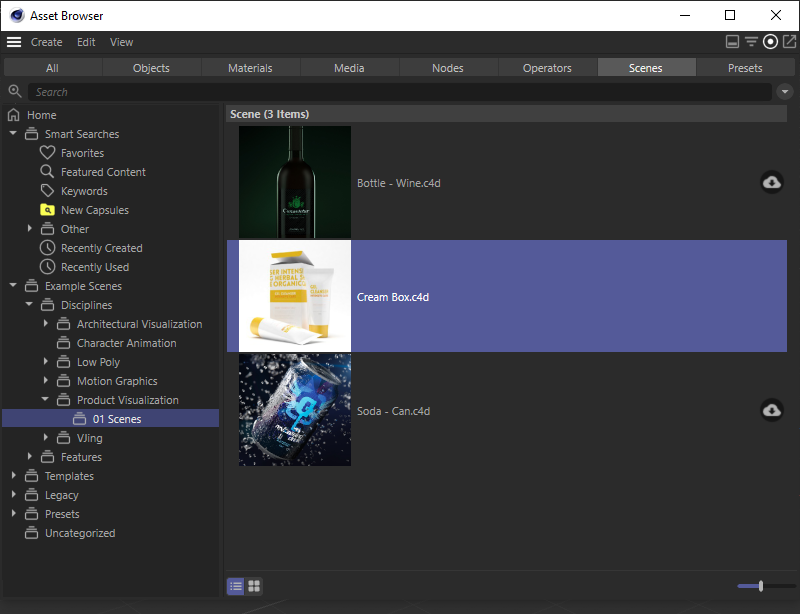
Task: Collapse the Example Scenes node
Action: [x=13, y=285]
